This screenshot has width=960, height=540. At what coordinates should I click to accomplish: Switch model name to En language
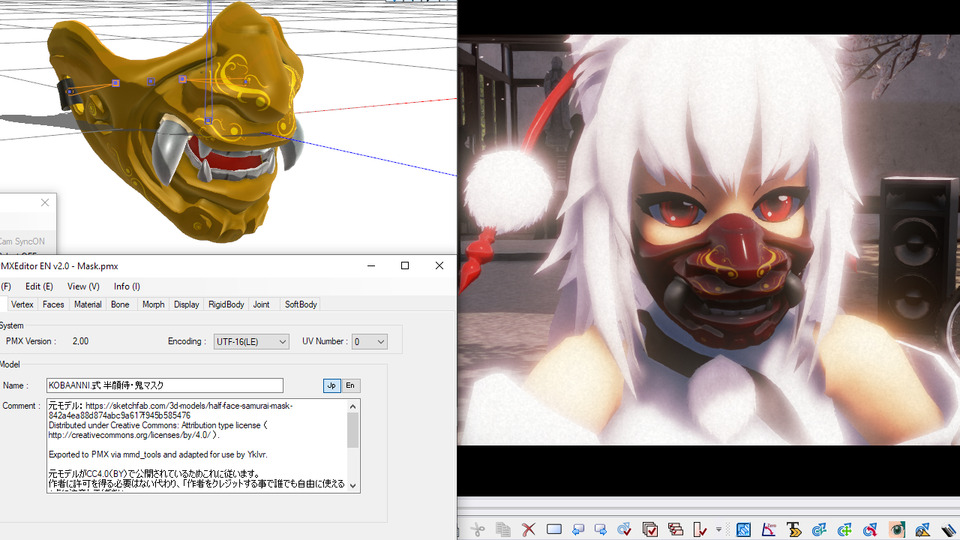tap(350, 385)
